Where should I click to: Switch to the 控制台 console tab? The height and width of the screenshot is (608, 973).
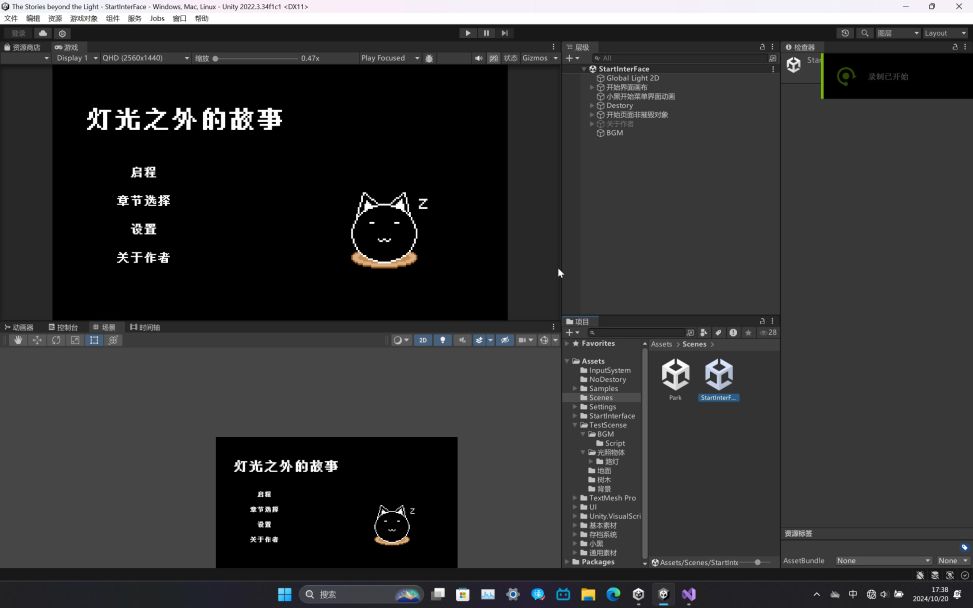(x=63, y=327)
